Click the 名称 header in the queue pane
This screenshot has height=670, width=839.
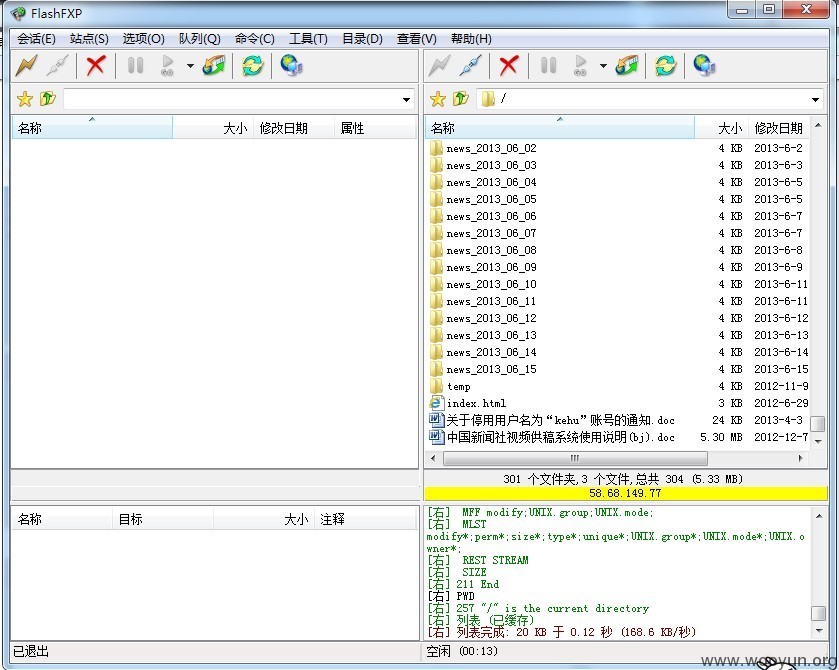tap(62, 519)
